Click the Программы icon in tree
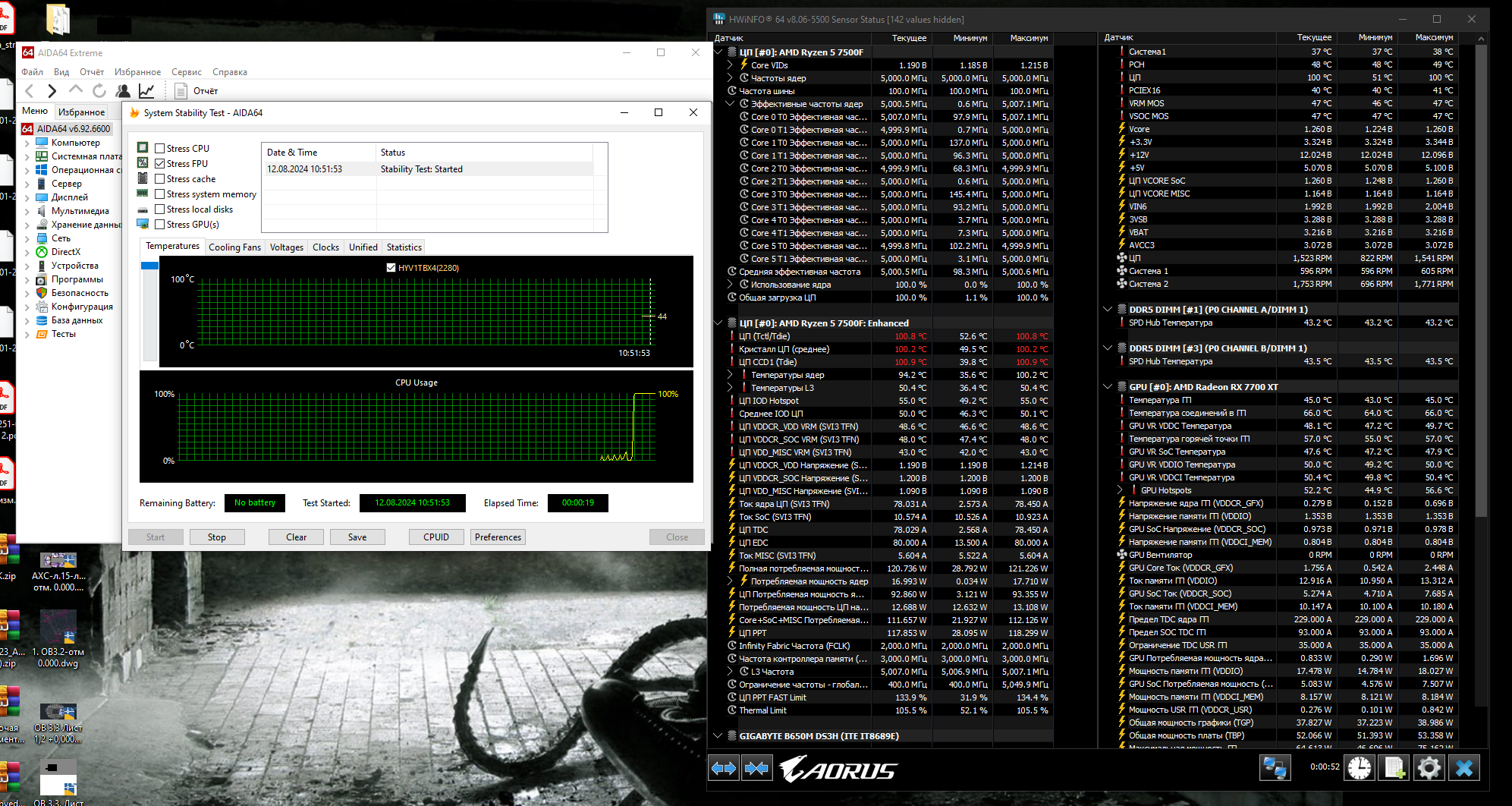The width and height of the screenshot is (1512, 806). tap(42, 279)
